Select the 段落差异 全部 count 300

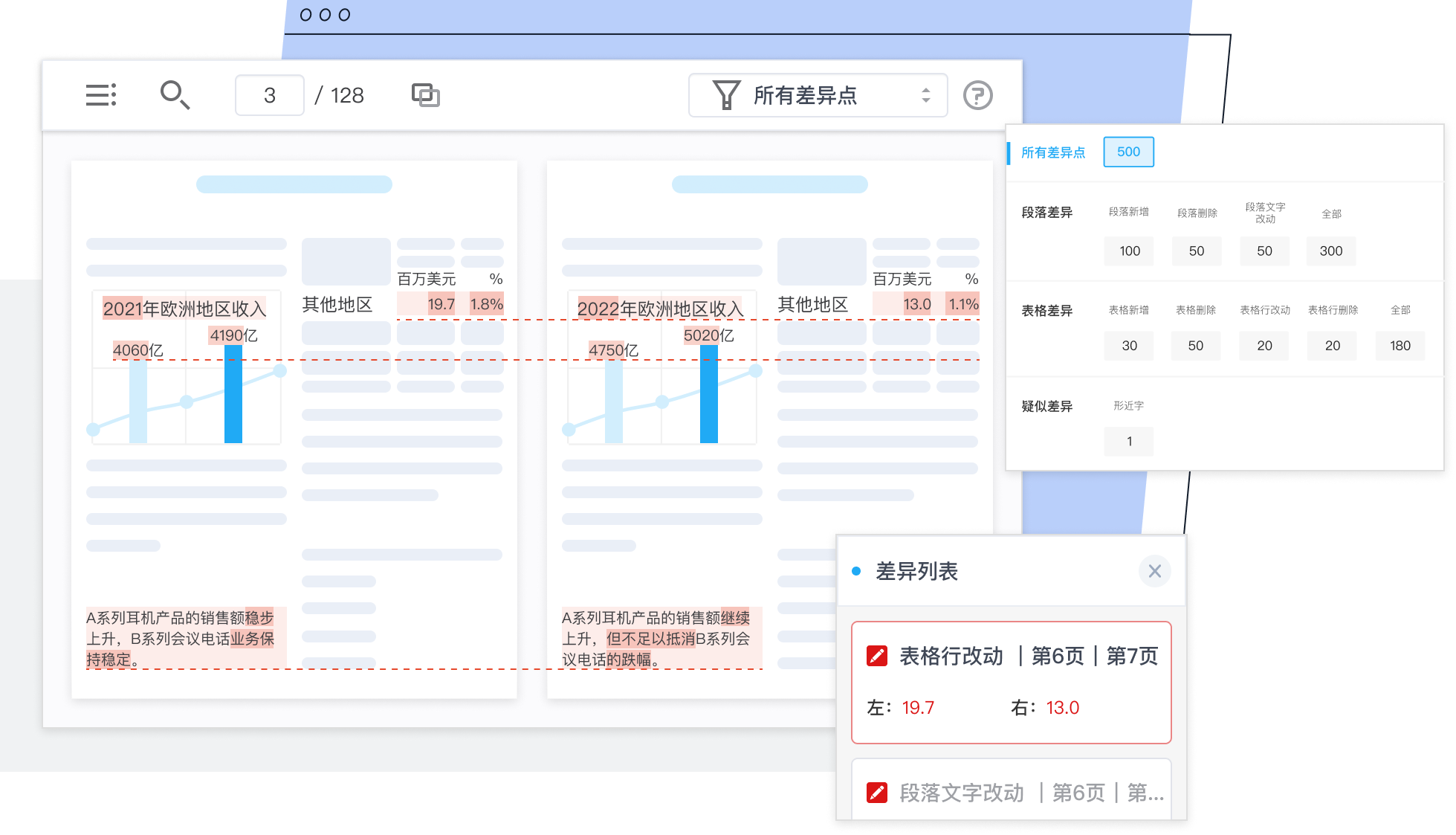[x=1330, y=251]
